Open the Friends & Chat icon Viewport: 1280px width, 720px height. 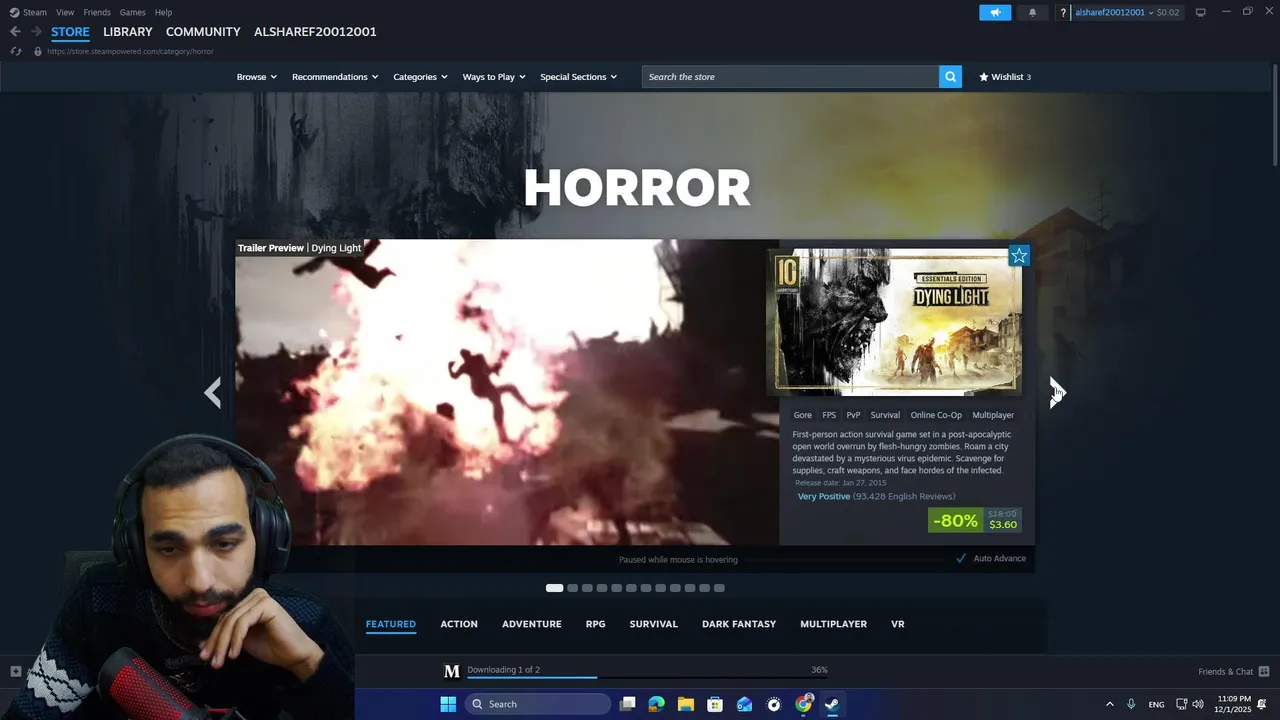click(x=1264, y=671)
